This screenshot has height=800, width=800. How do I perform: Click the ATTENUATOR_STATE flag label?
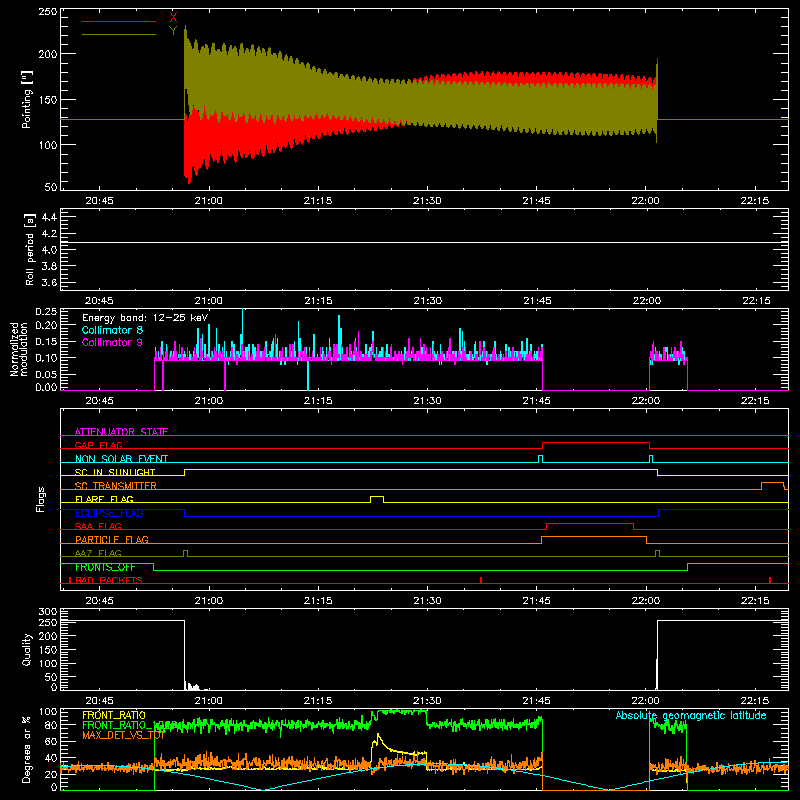click(121, 432)
